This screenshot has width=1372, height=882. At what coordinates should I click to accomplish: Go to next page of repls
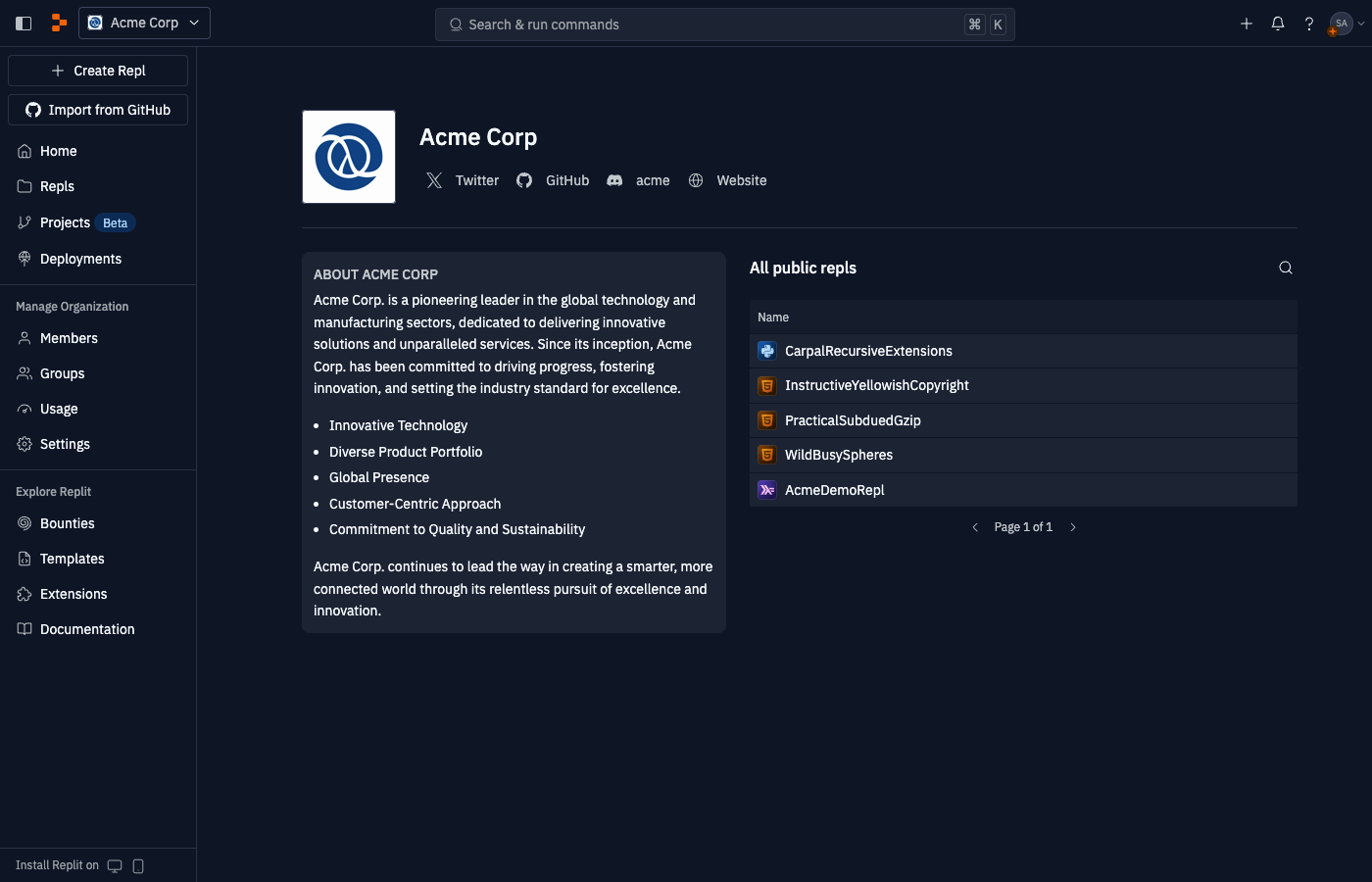click(x=1073, y=527)
